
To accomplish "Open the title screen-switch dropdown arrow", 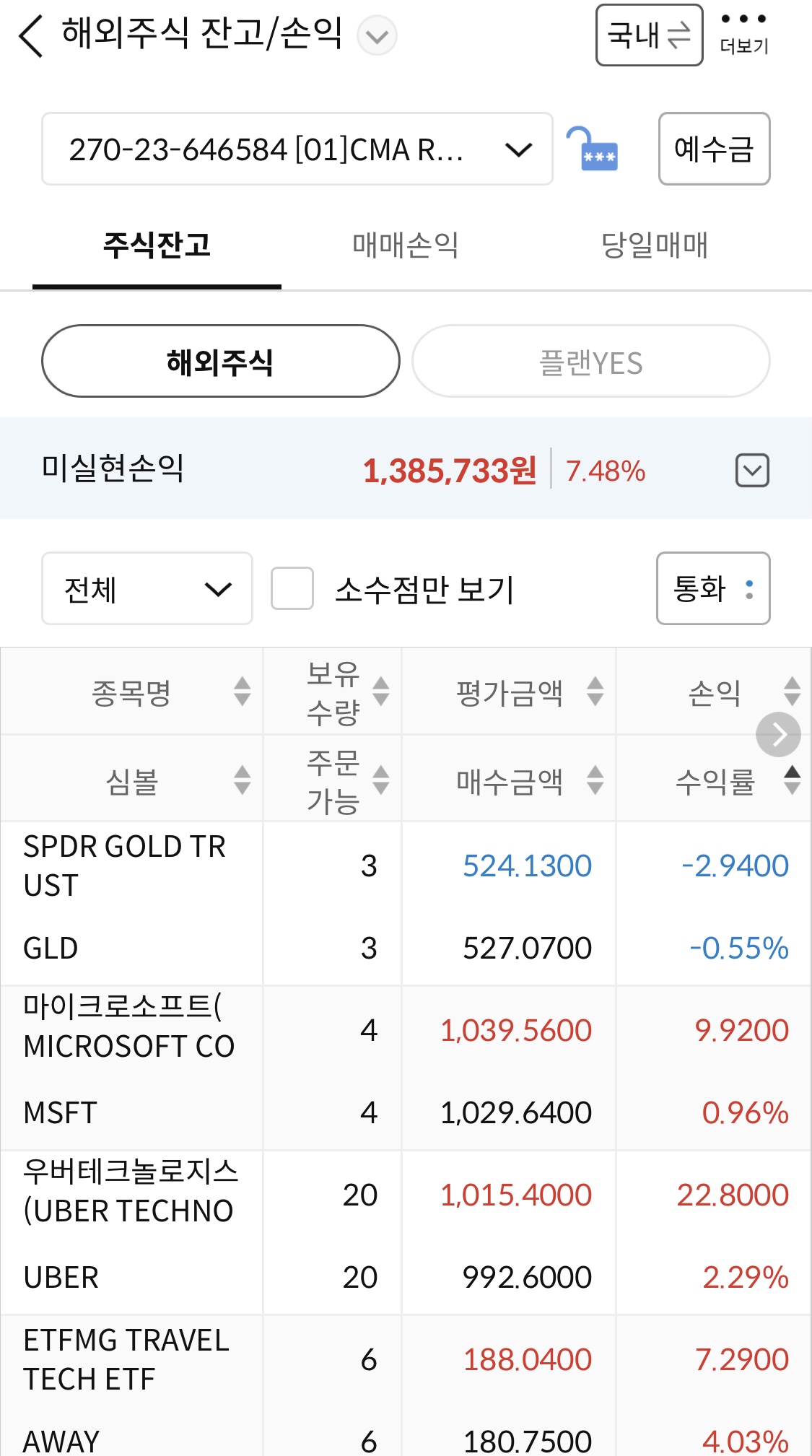I will (x=377, y=35).
